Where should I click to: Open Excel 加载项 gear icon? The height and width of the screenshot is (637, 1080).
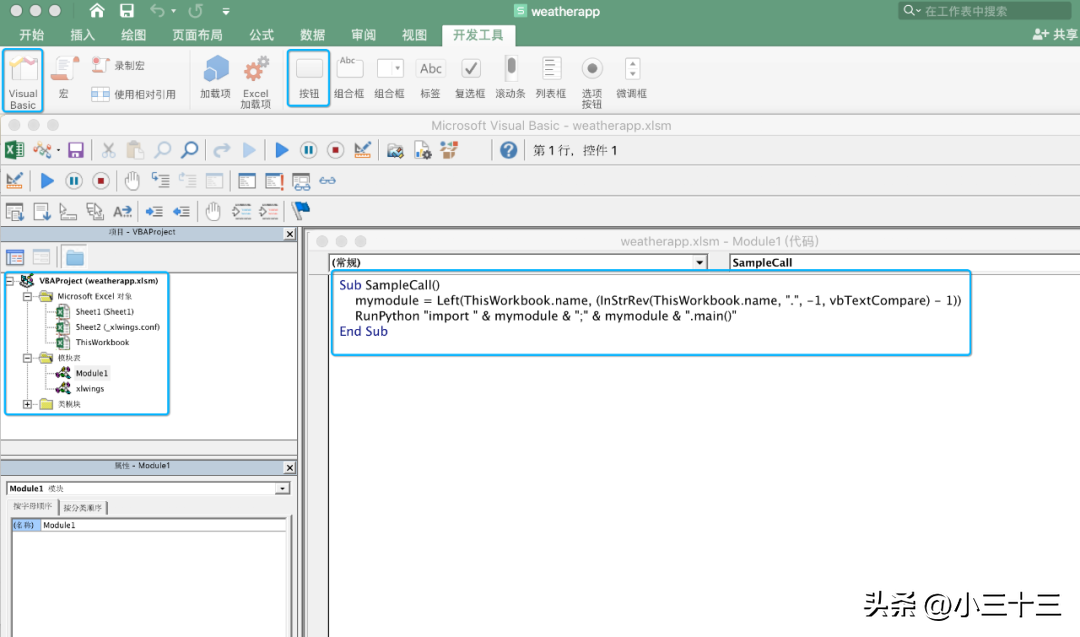[256, 81]
